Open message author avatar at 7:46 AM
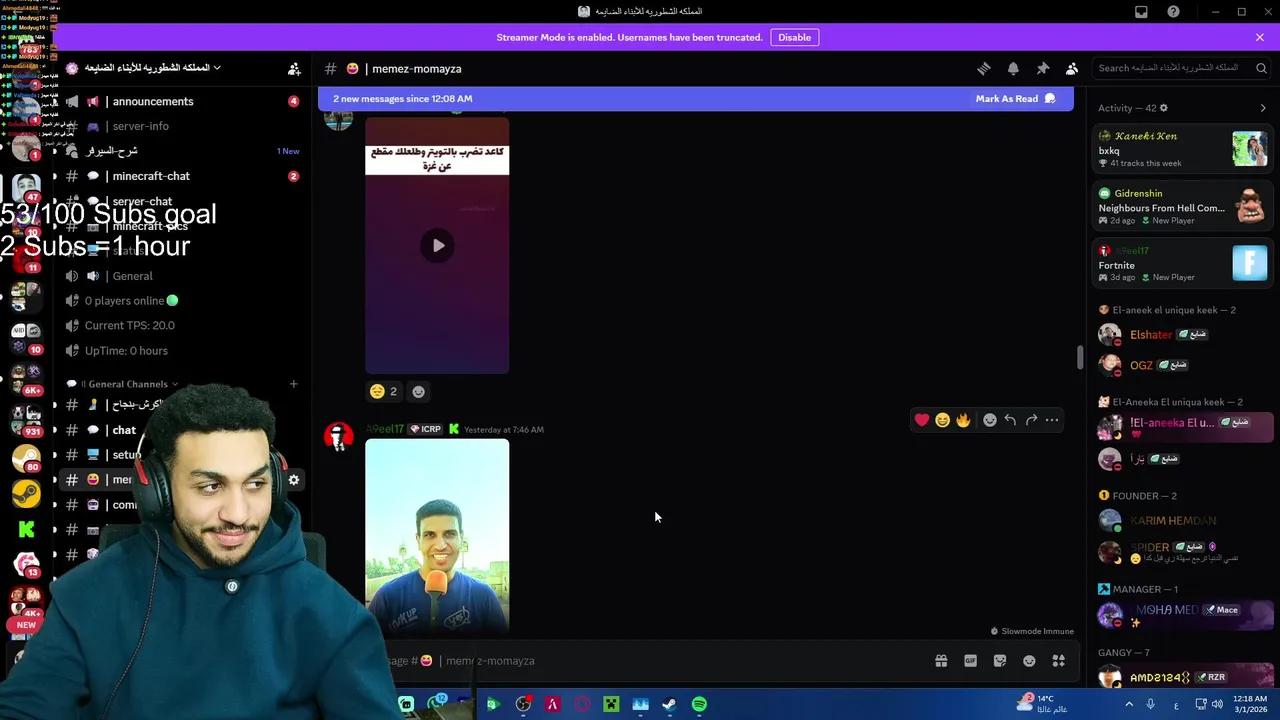 coord(339,437)
